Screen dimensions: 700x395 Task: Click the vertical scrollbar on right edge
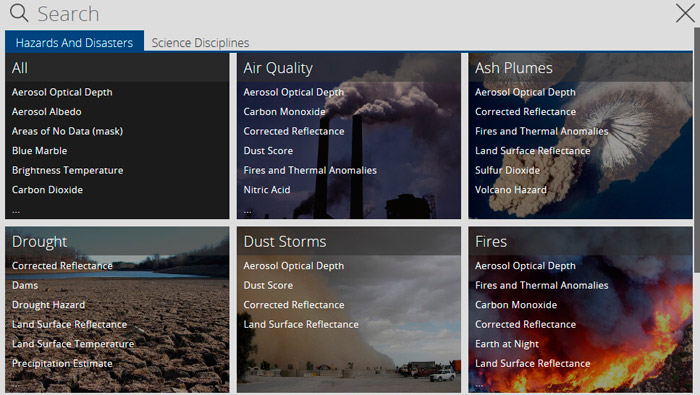point(697,150)
